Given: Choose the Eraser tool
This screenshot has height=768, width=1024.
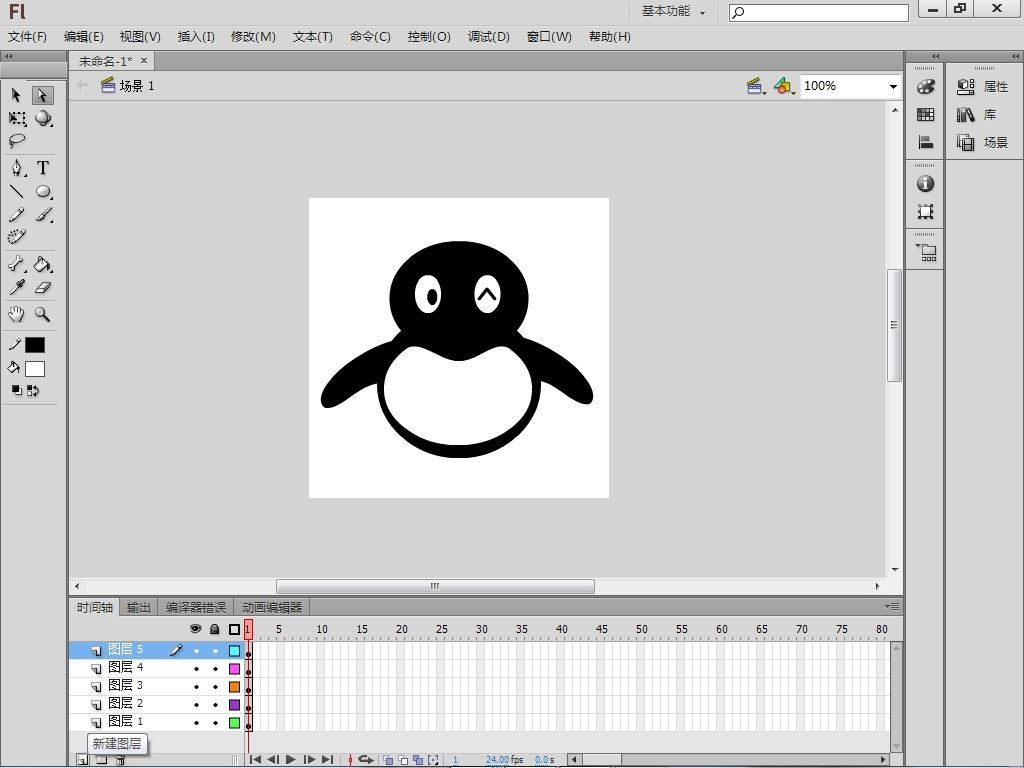Looking at the screenshot, I should coord(43,287).
